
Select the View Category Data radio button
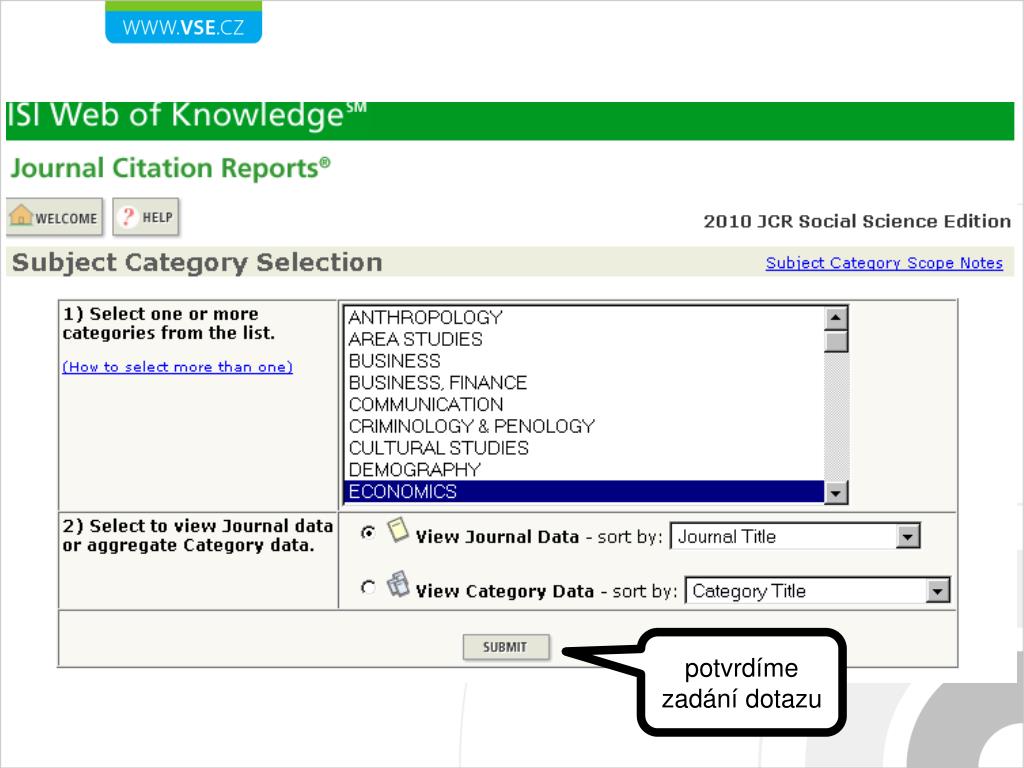pos(368,588)
